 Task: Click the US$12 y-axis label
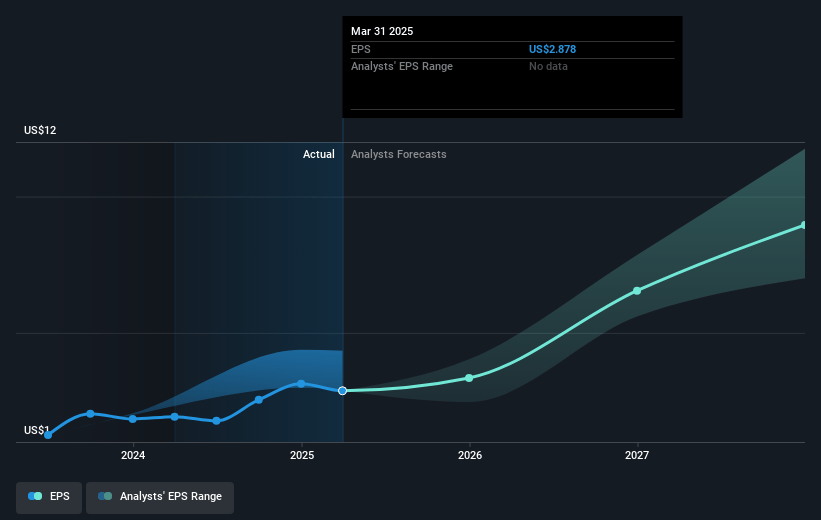tap(41, 131)
